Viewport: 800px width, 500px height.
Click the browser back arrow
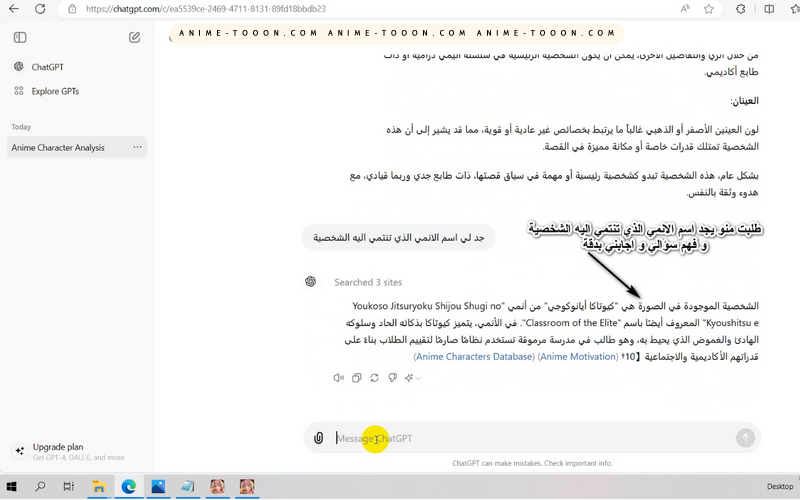coord(14,9)
